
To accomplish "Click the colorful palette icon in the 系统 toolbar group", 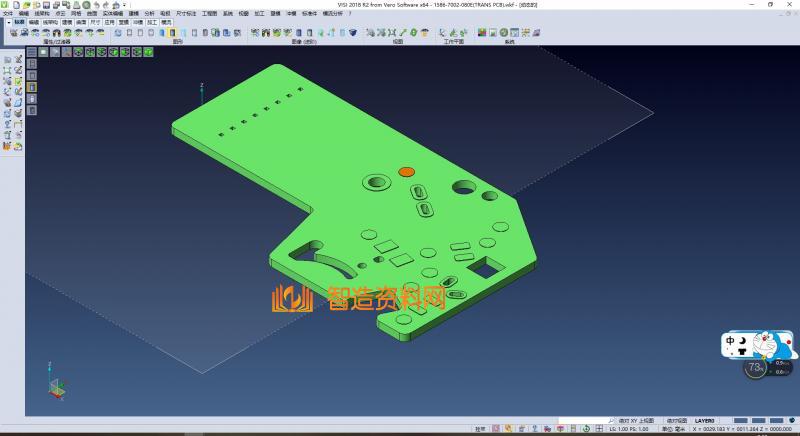I will (x=482, y=33).
